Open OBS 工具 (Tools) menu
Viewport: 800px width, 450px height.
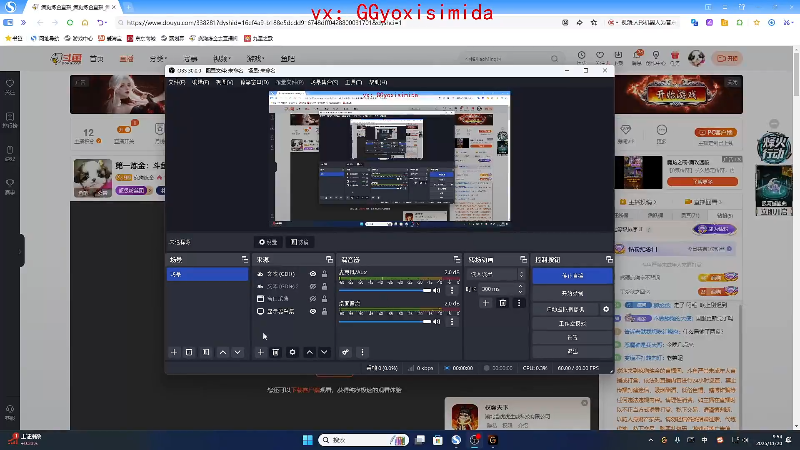(354, 82)
